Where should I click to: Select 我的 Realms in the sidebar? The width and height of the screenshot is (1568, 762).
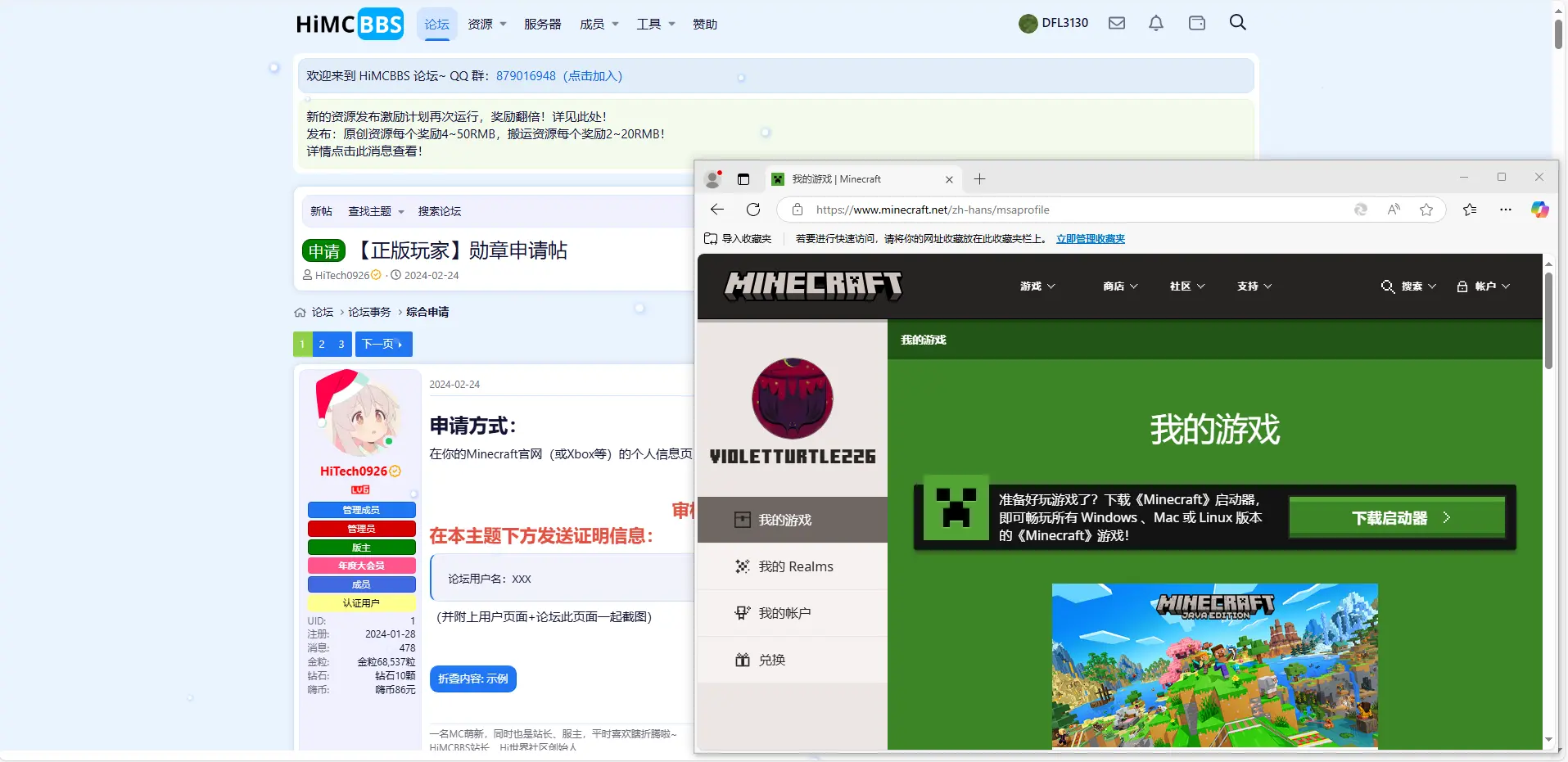point(794,566)
